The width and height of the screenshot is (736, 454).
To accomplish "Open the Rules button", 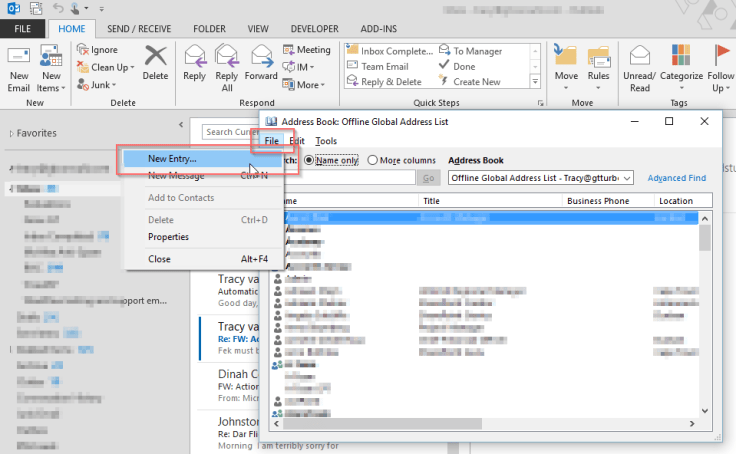I will 598,68.
